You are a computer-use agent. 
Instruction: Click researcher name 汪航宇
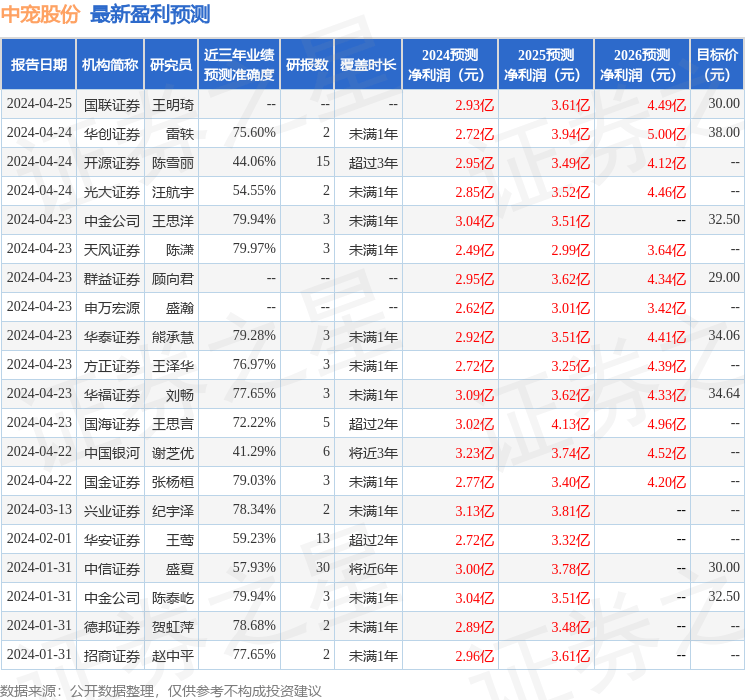click(x=173, y=192)
